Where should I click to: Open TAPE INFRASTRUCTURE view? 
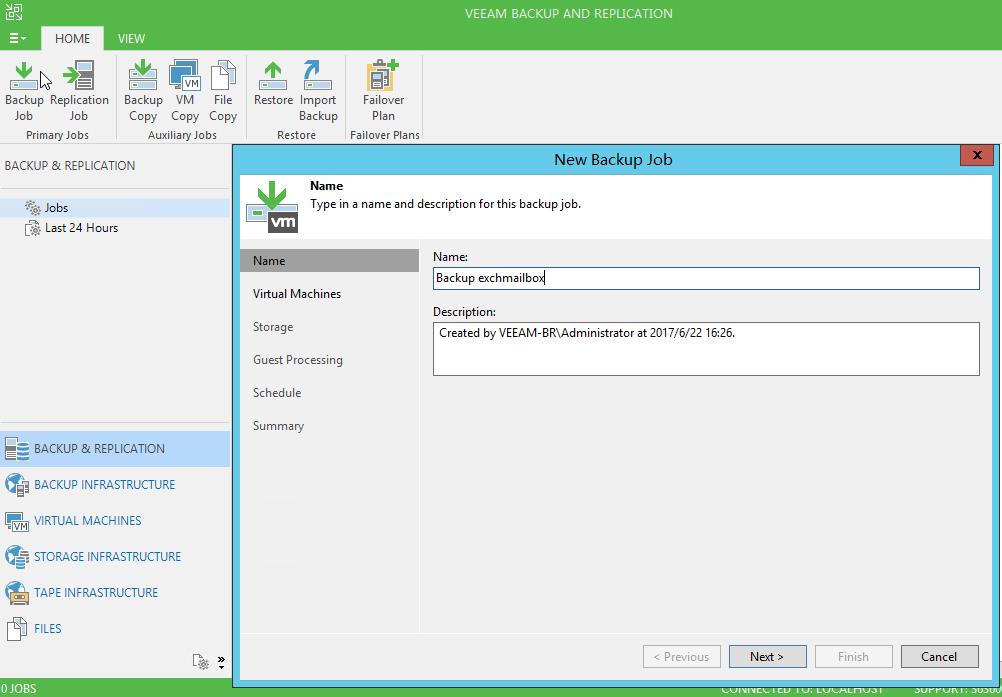(x=81, y=592)
